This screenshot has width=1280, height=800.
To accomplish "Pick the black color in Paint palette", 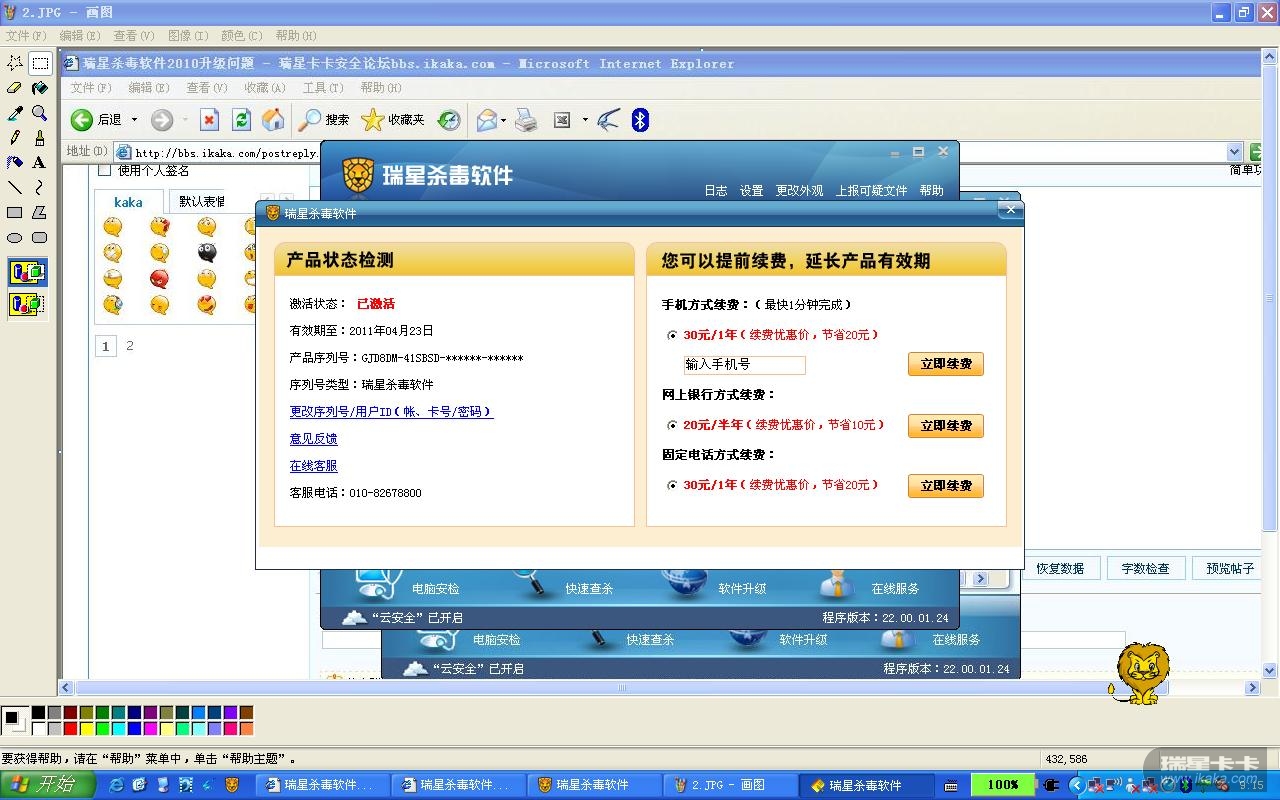I will [38, 713].
